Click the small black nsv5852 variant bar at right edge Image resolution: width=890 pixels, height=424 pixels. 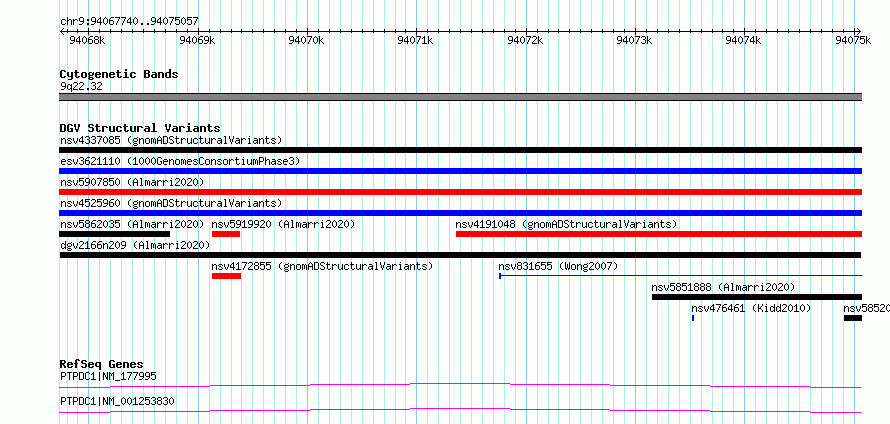click(853, 318)
